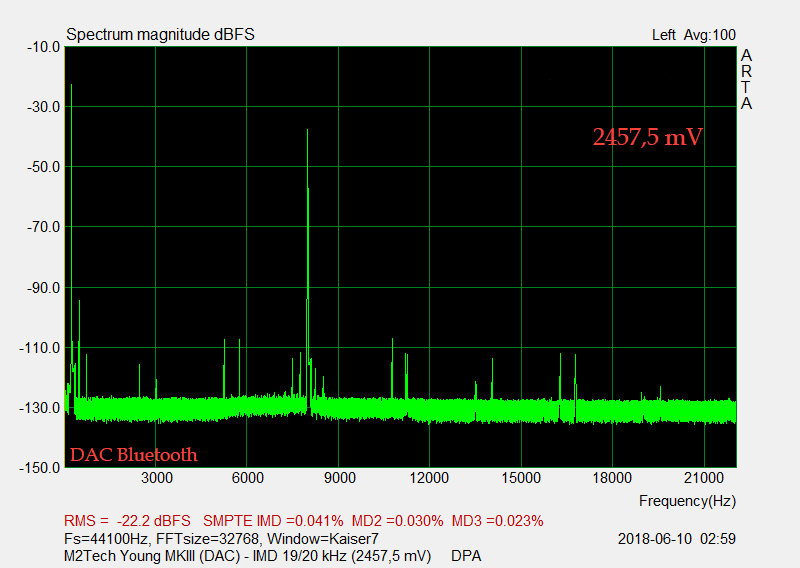
Task: Click the '15000' frequency axis label
Action: 521,478
